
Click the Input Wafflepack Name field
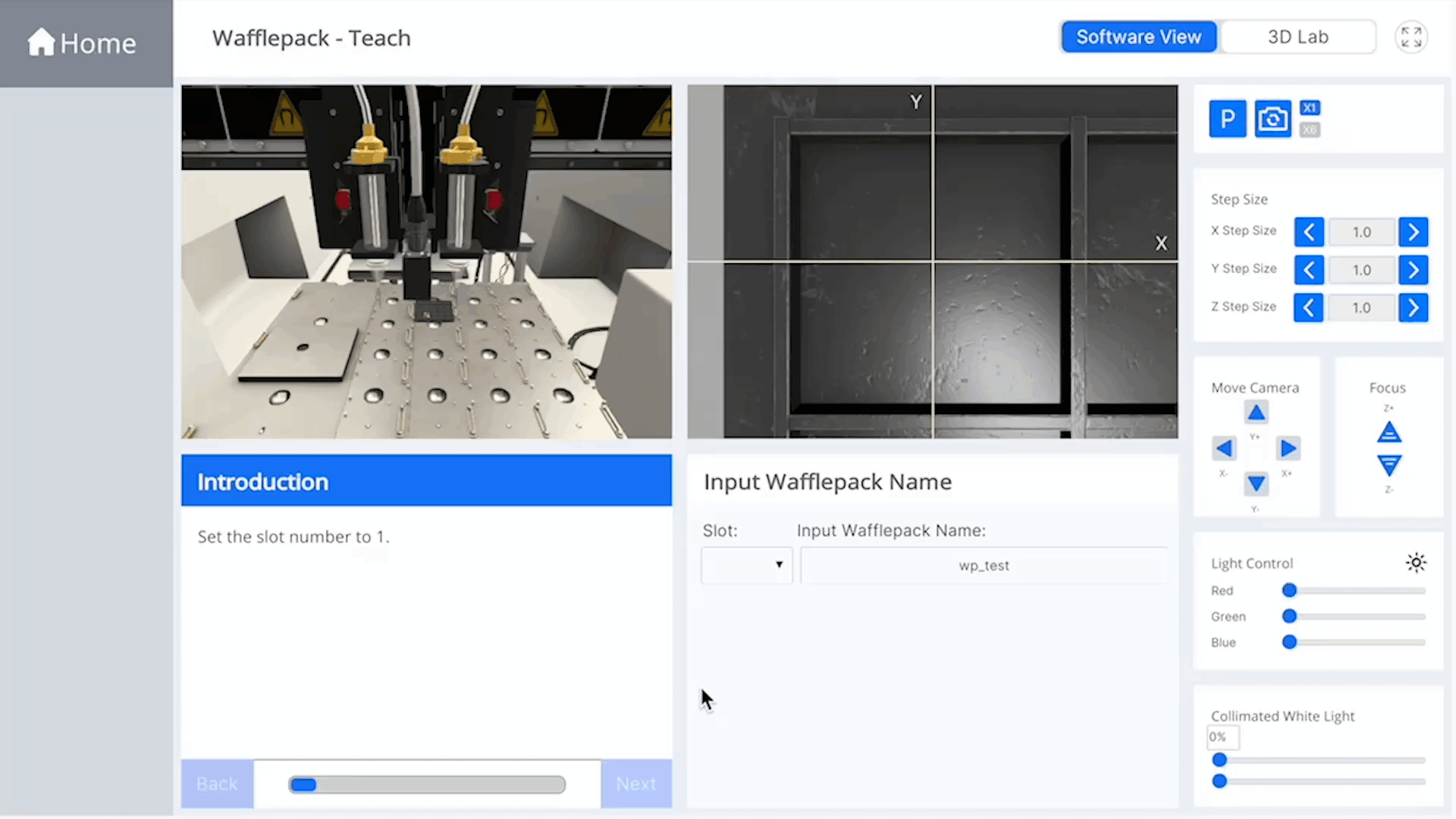pos(984,566)
